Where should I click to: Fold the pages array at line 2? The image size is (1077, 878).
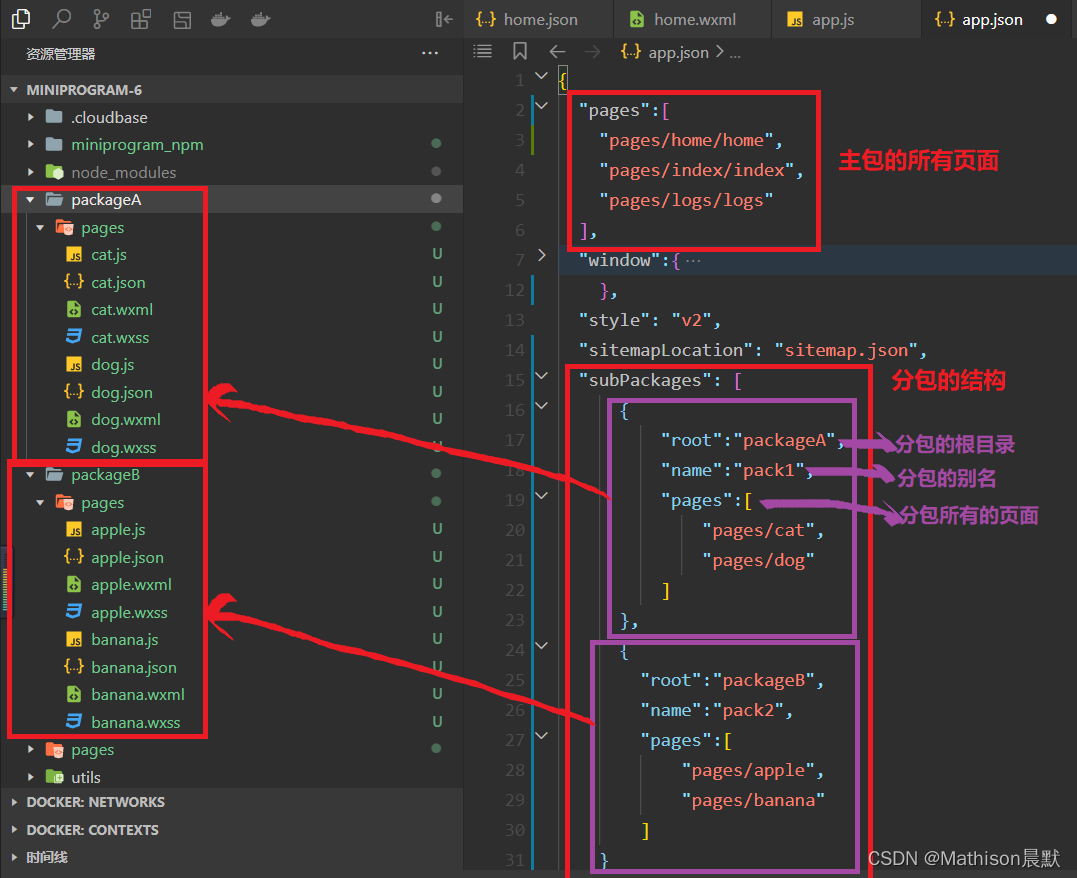coord(541,106)
